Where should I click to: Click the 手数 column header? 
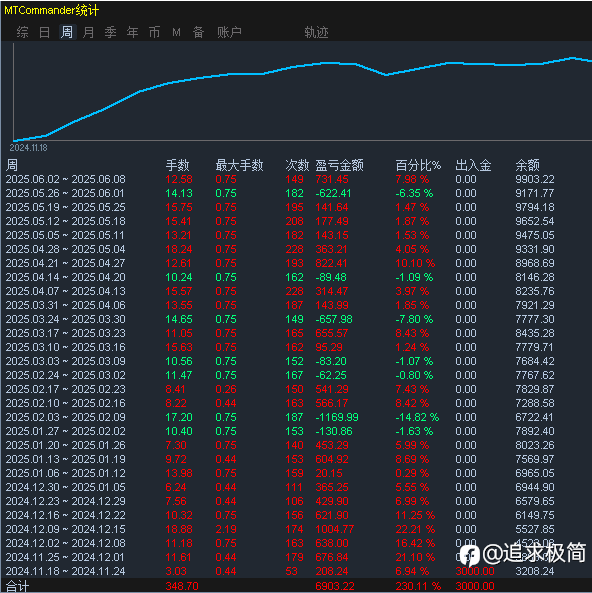point(177,165)
